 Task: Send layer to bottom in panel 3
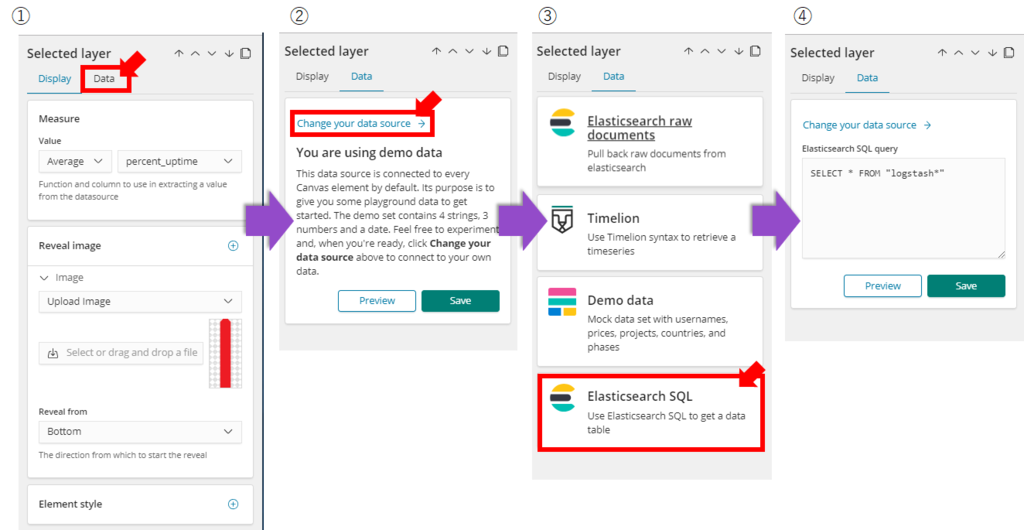click(739, 51)
